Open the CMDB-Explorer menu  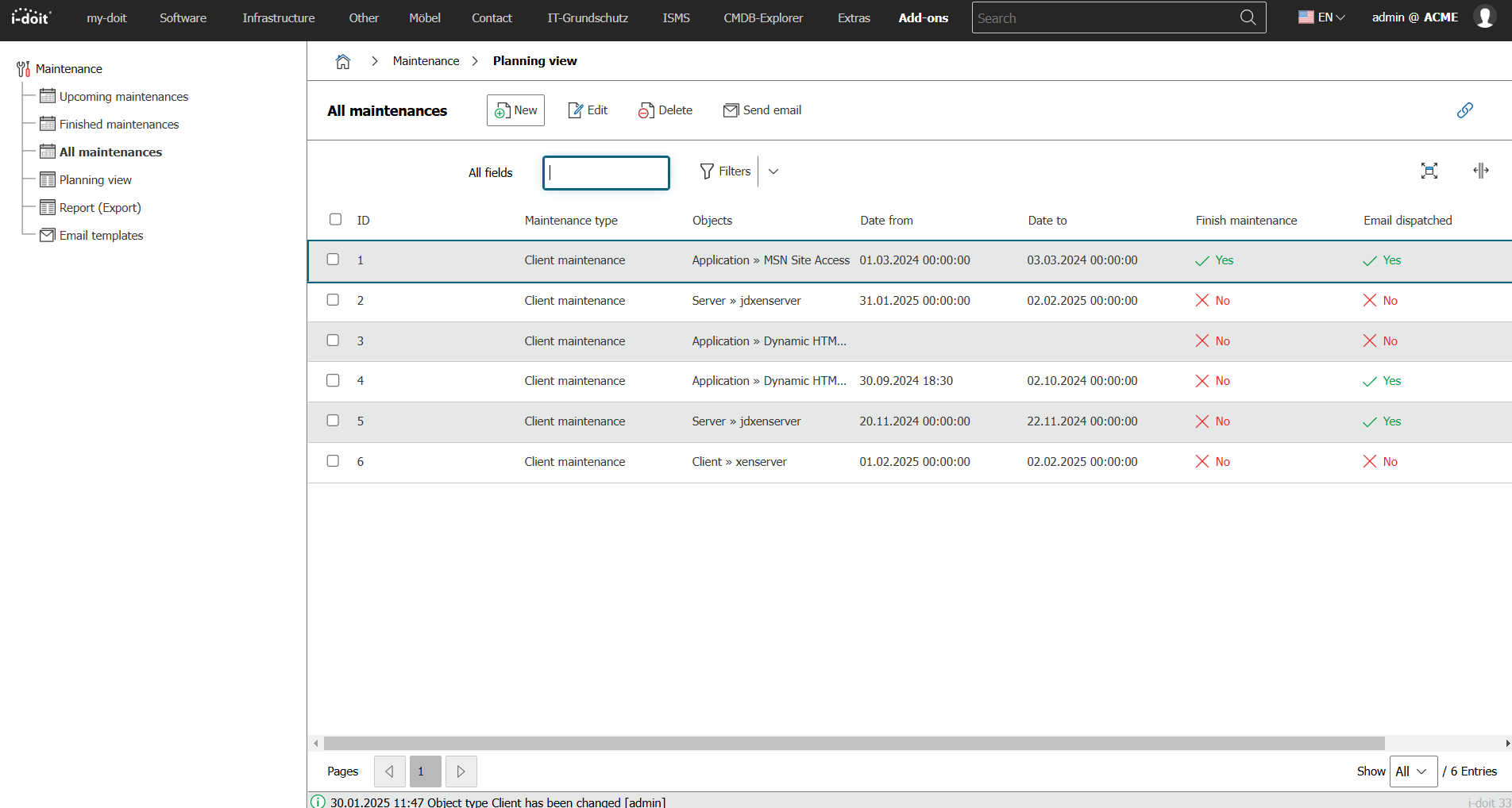pyautogui.click(x=763, y=17)
